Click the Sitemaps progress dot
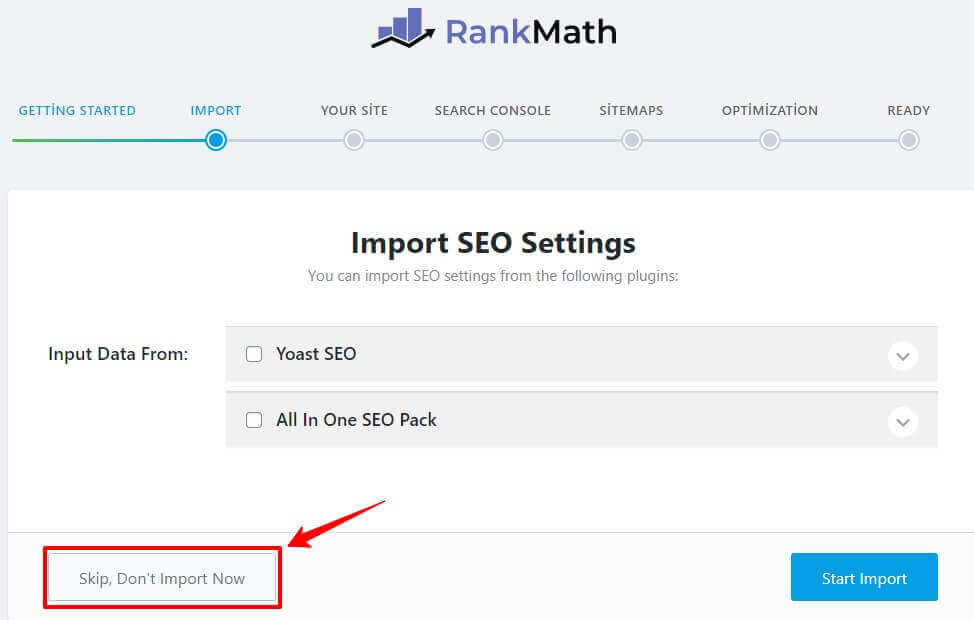 [632, 140]
